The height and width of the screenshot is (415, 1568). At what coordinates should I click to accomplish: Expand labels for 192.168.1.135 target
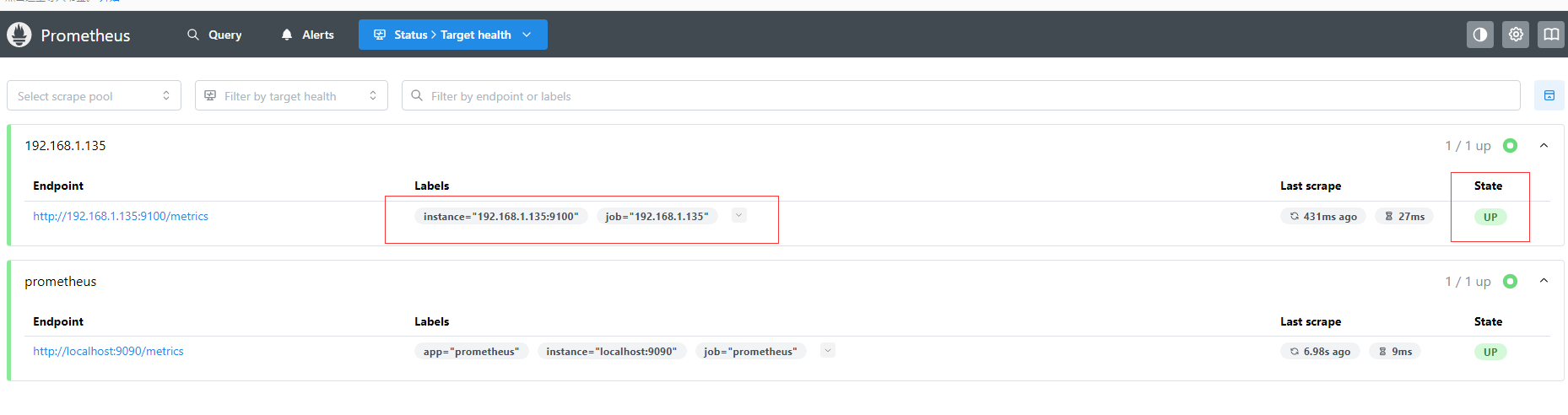pyautogui.click(x=739, y=215)
